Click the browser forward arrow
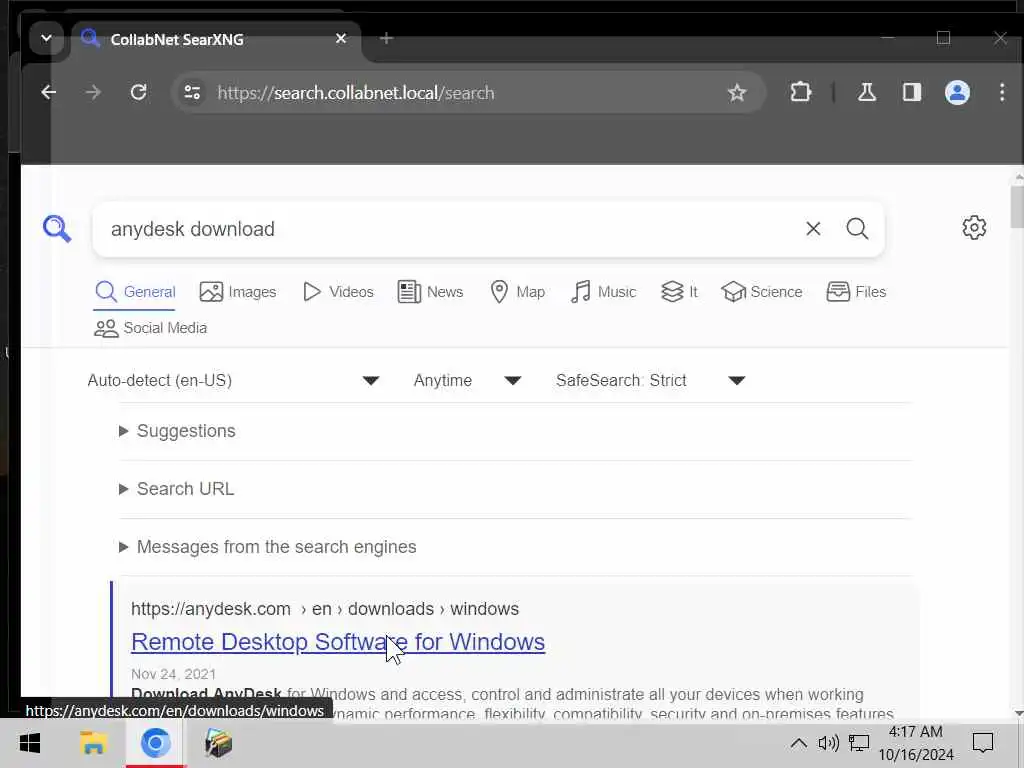Screen dimensions: 1024x768 tap(93, 93)
